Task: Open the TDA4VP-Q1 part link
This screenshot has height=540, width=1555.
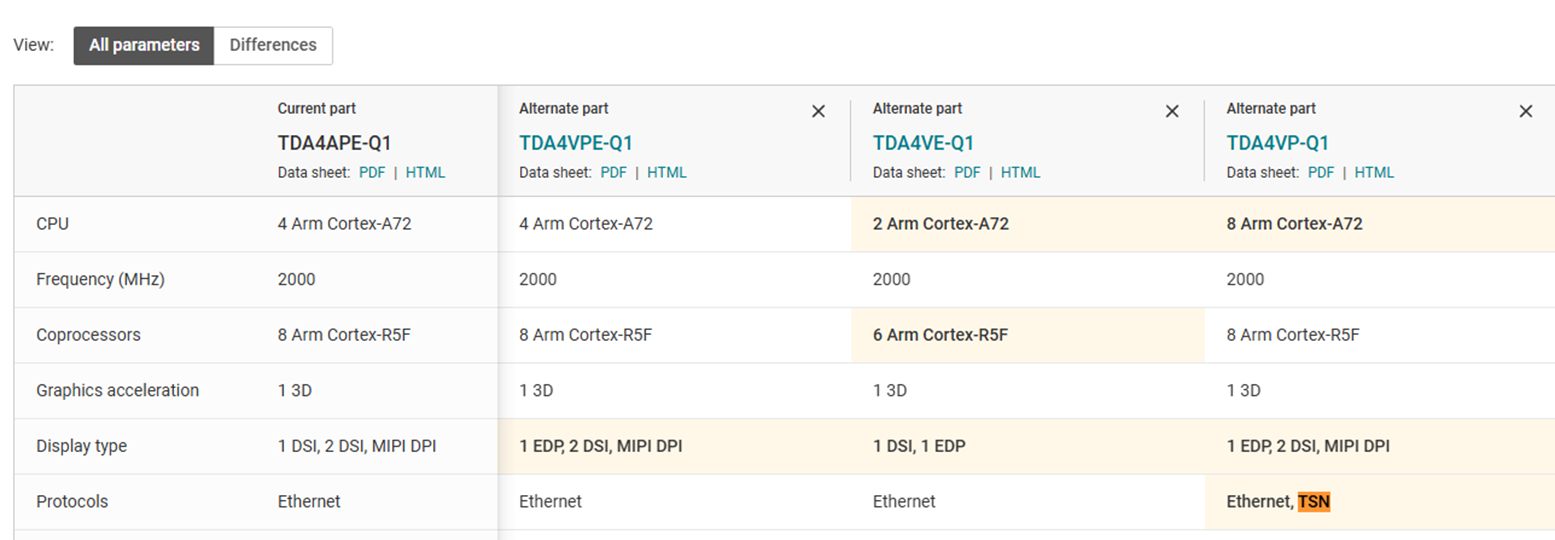Action: point(1277,143)
